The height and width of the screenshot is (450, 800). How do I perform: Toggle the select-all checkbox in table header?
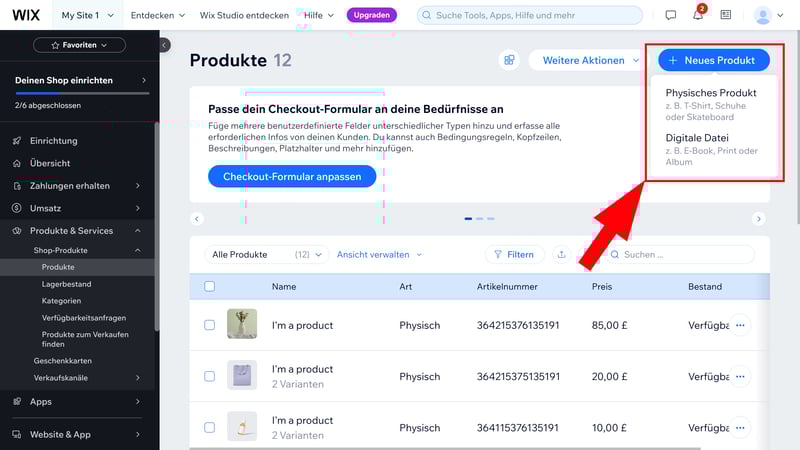209,287
